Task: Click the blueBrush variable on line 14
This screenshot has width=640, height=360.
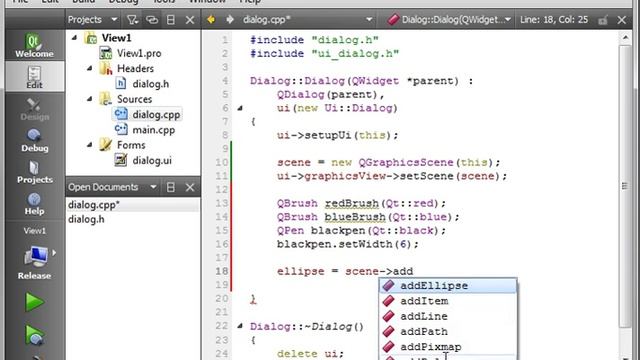Action: click(355, 217)
